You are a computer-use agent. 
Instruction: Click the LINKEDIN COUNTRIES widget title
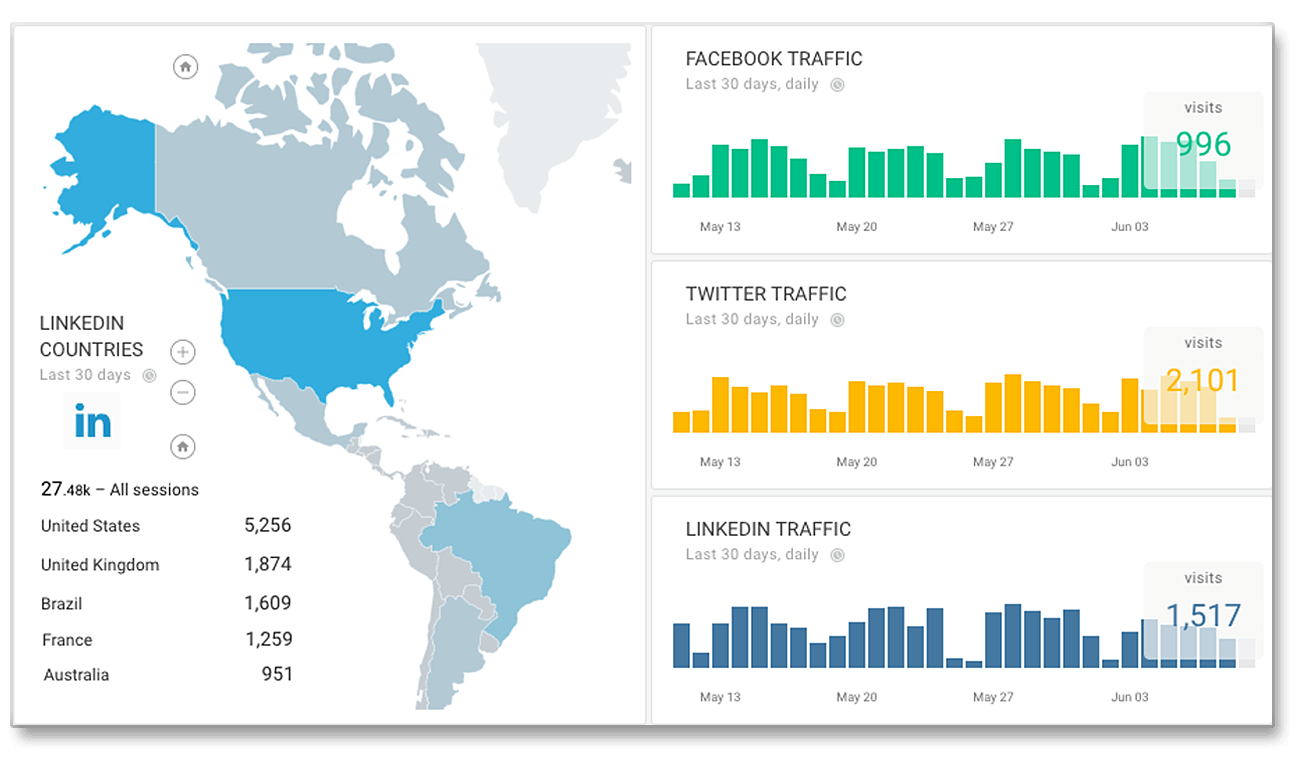click(91, 336)
